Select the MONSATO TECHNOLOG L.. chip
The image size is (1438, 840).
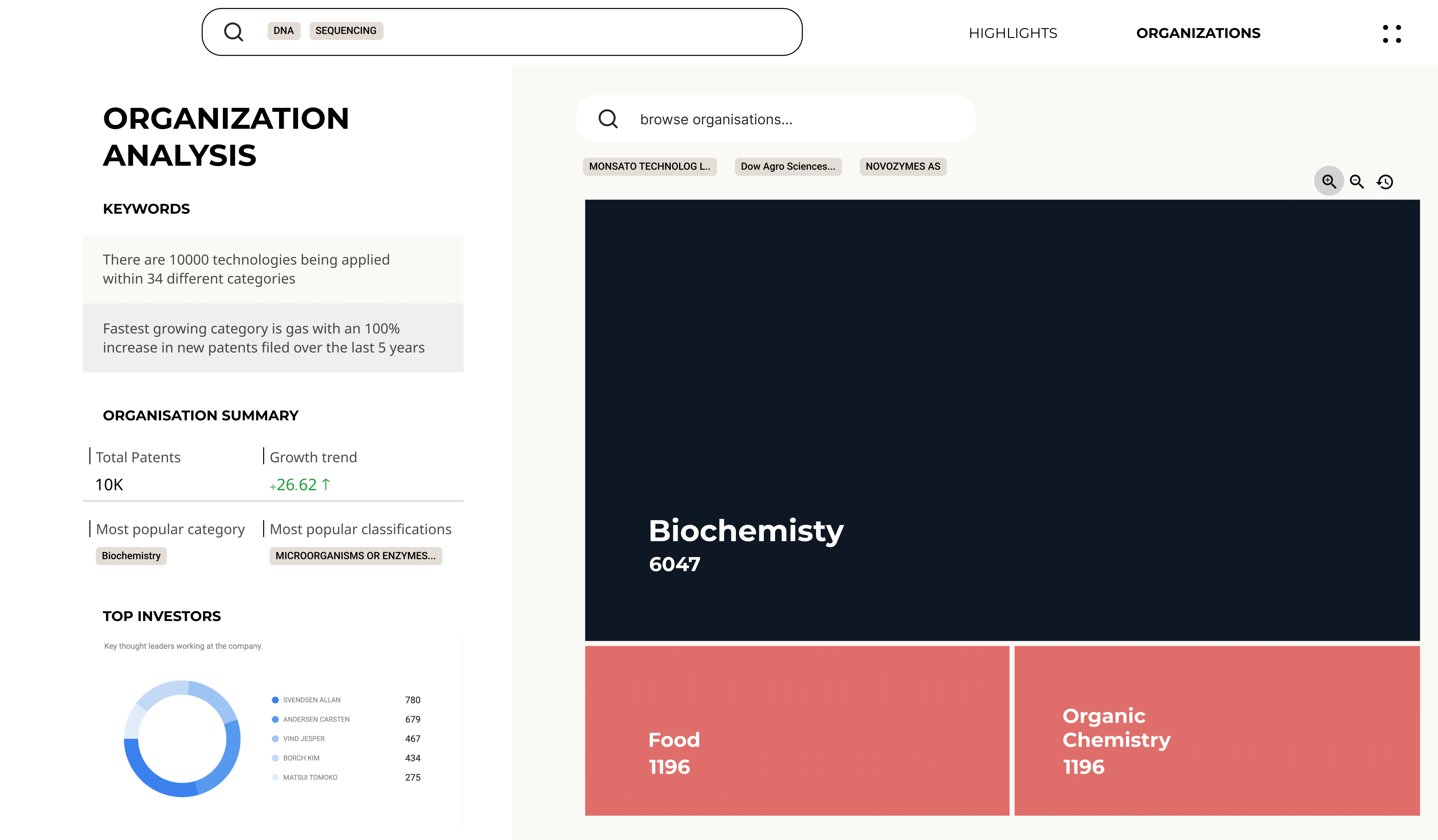650,167
